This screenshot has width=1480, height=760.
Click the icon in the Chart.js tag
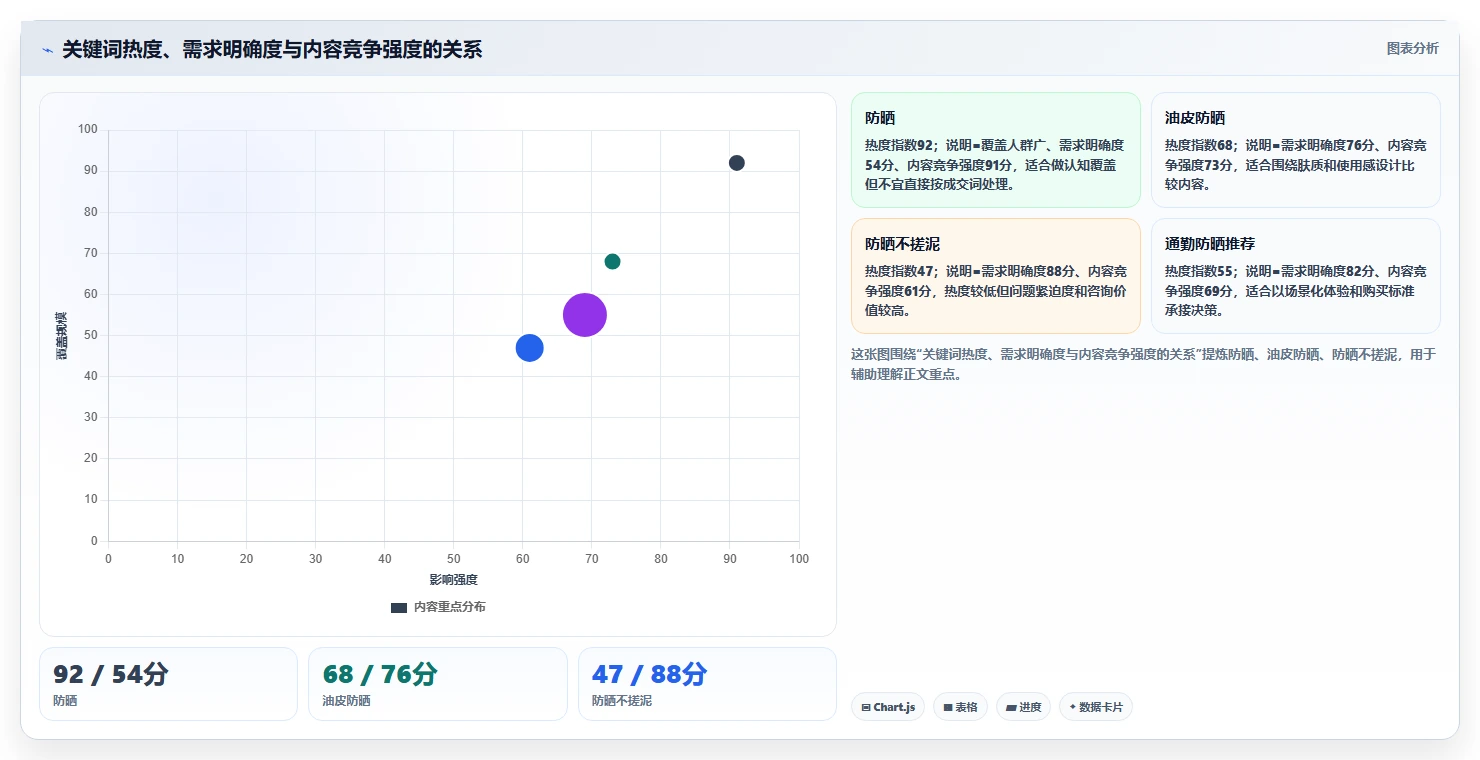click(866, 707)
